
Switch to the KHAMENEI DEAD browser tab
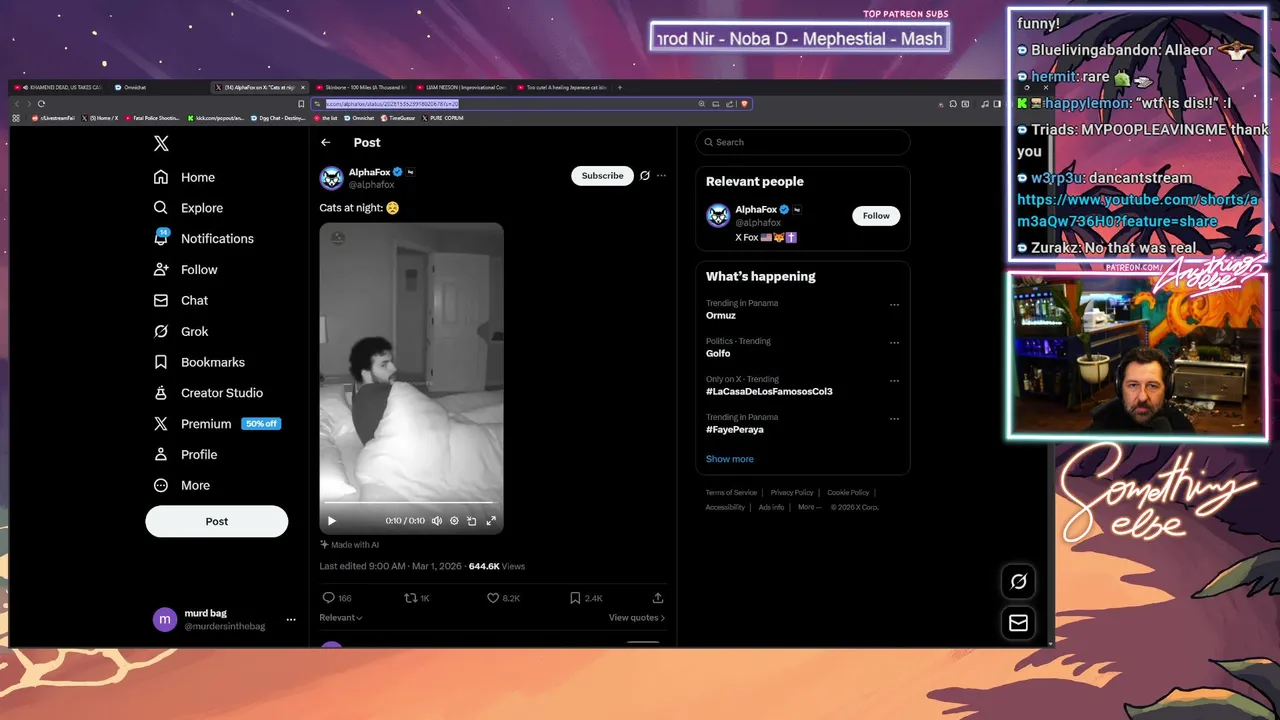[x=60, y=88]
